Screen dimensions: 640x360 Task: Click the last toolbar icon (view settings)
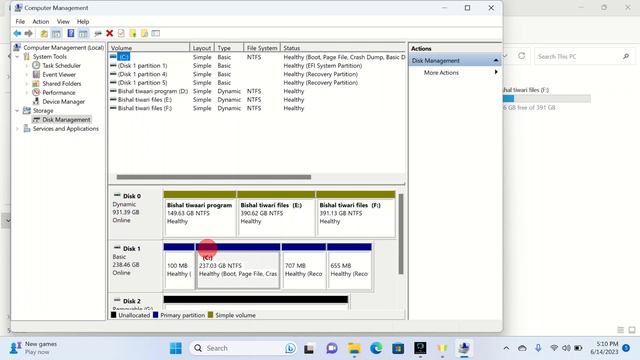tap(156, 33)
